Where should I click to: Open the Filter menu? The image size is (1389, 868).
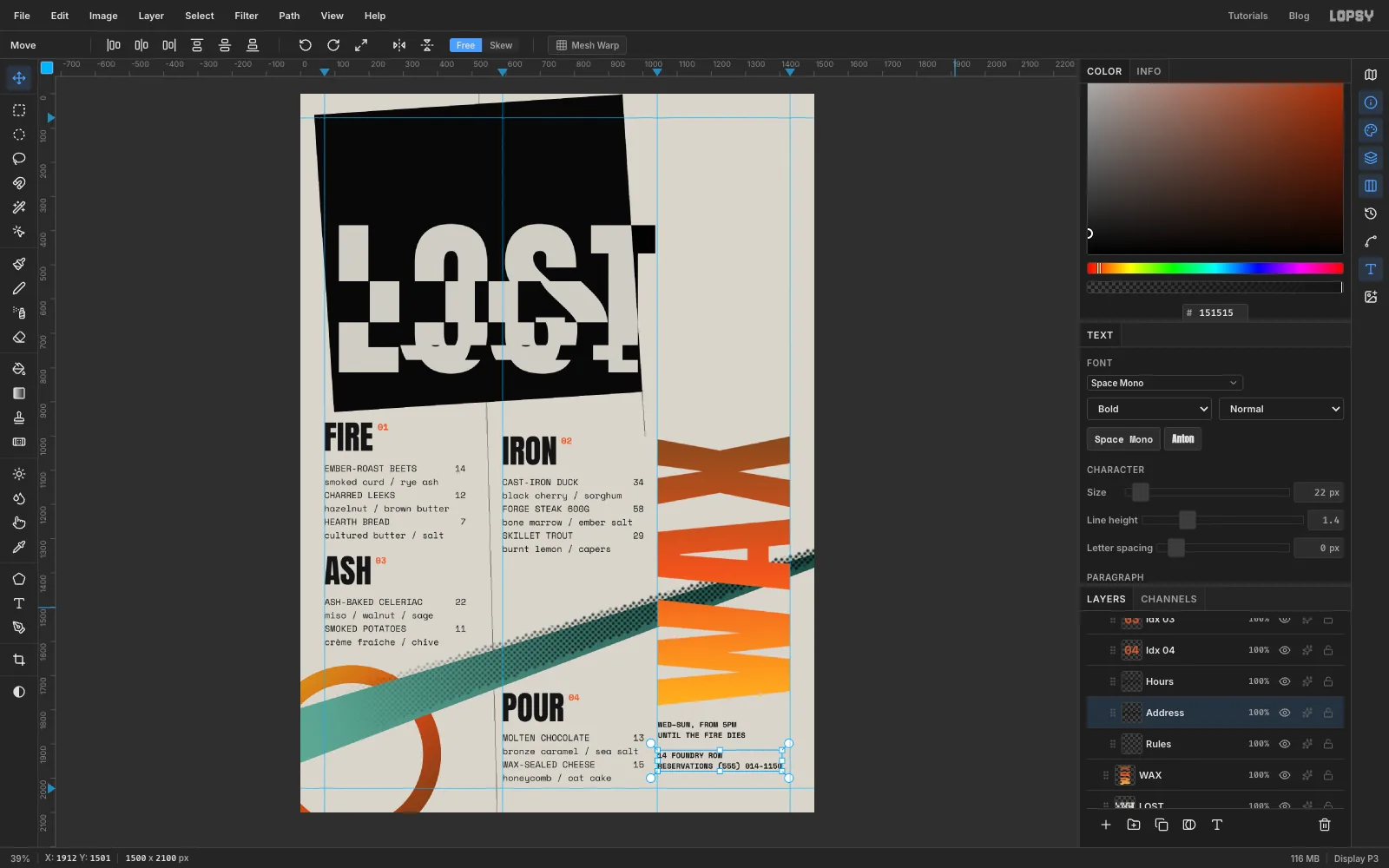pyautogui.click(x=246, y=16)
